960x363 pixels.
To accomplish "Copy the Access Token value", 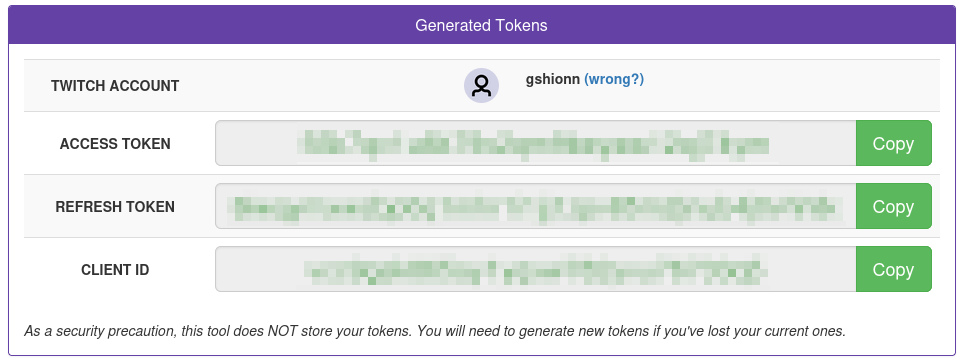I will (x=893, y=143).
